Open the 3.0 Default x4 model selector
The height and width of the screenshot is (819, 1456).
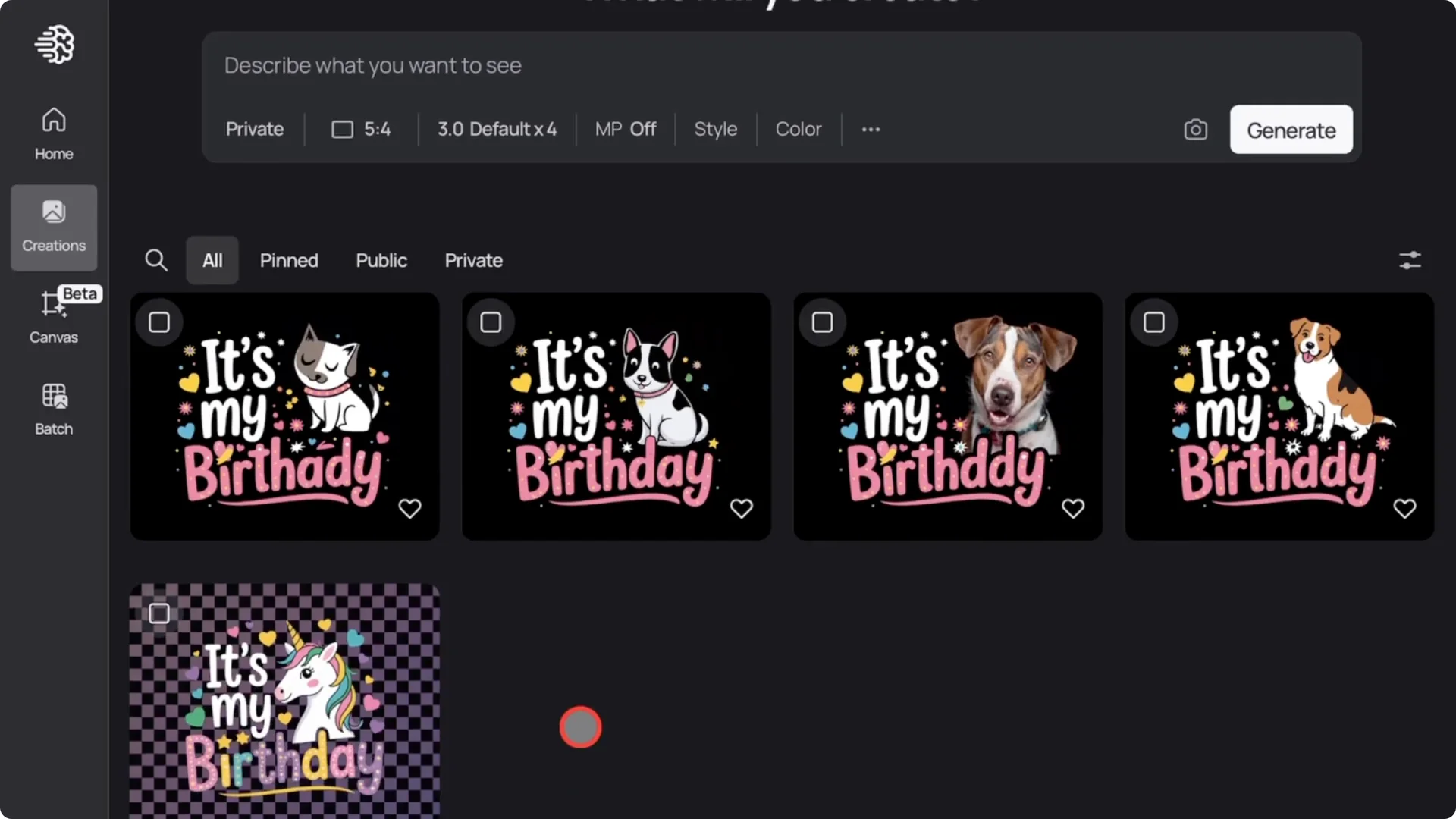coord(497,129)
